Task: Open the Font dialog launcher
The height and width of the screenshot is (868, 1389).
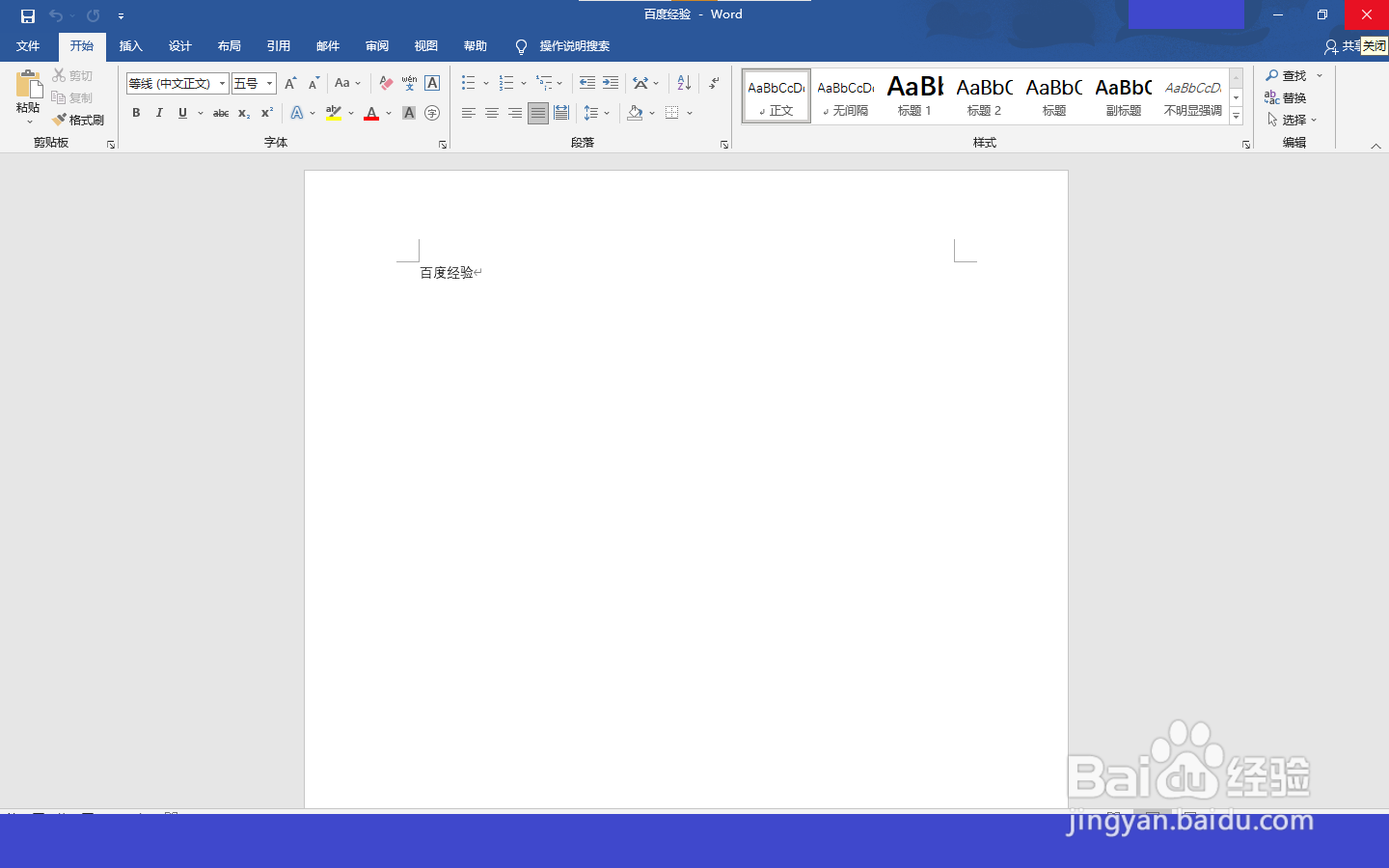Action: pos(443,145)
